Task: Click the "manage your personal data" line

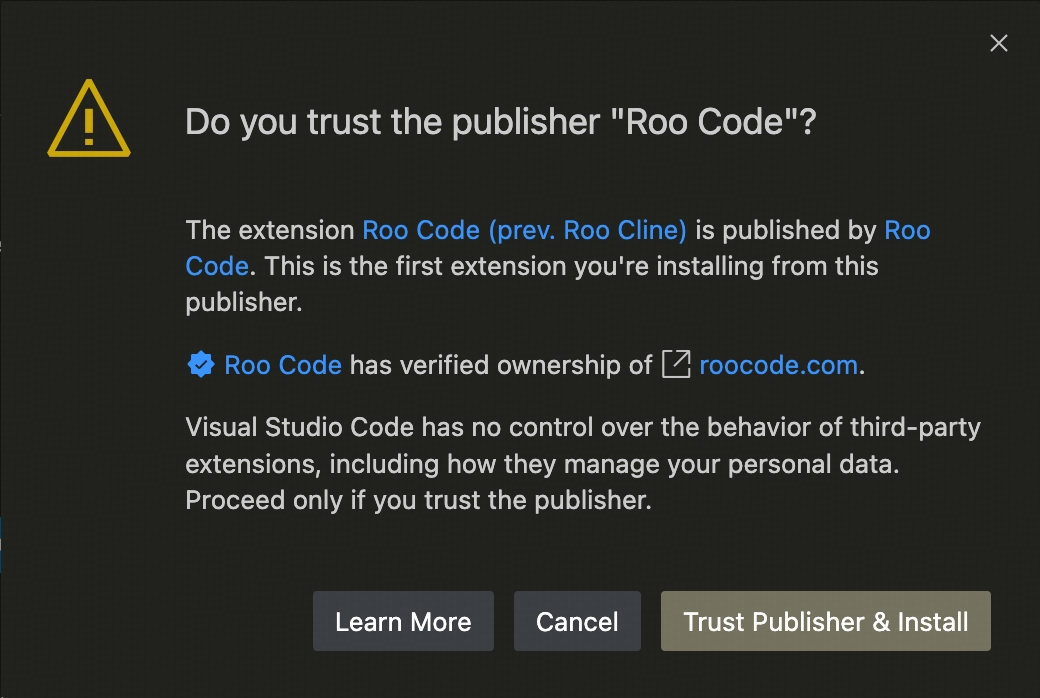Action: click(x=542, y=464)
